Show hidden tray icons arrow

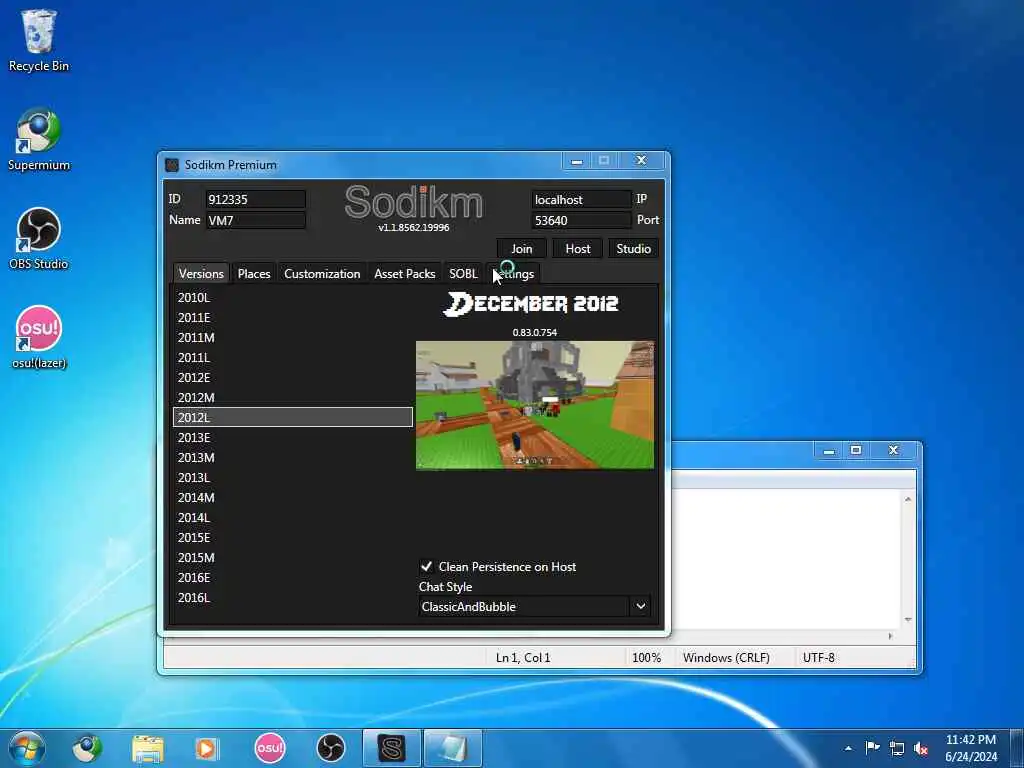coord(848,748)
